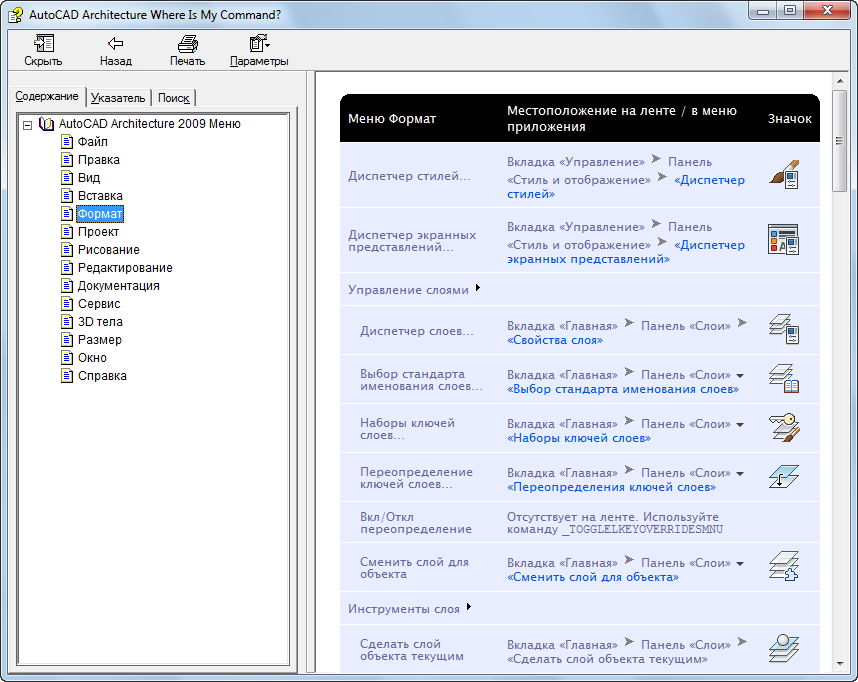Image resolution: width=858 pixels, height=682 pixels.
Task: Click the help window title bar icon
Action: (15, 14)
